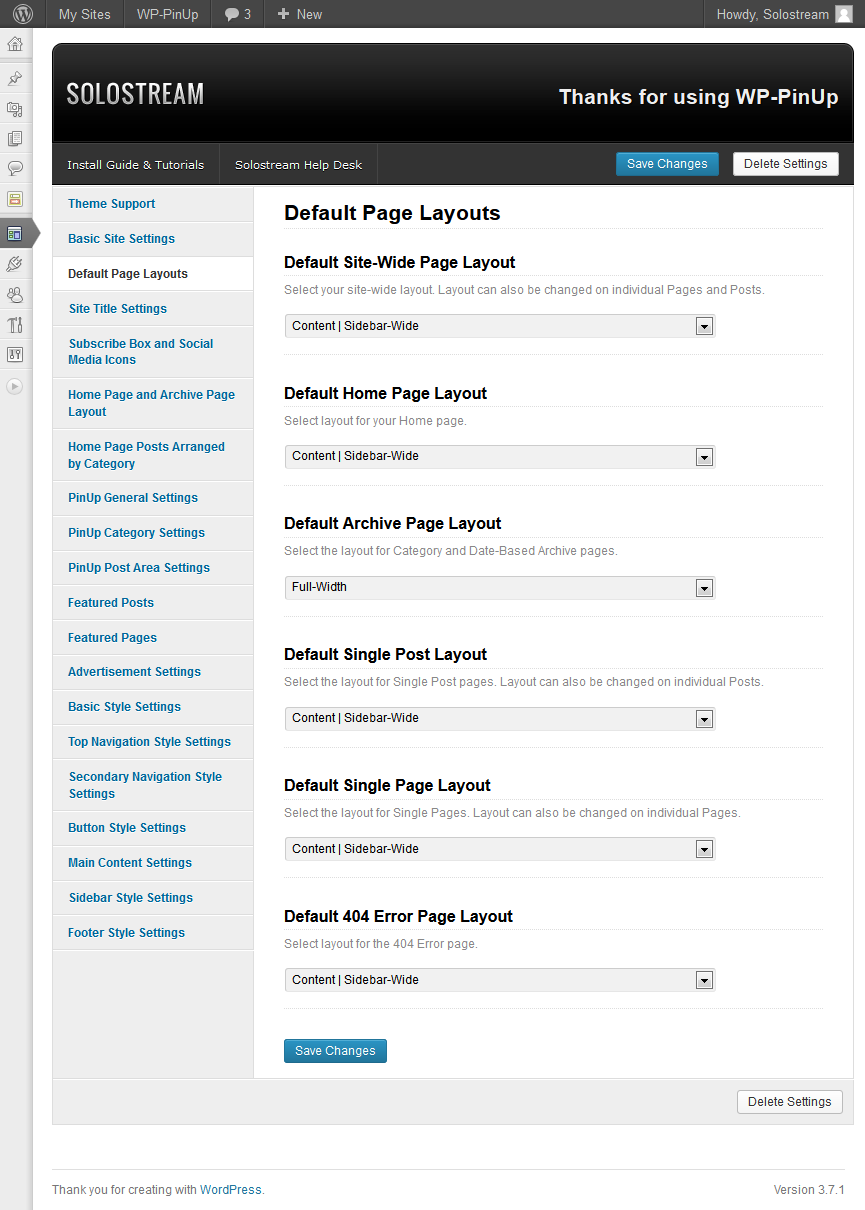Click 'Thanks for using WP-PinUp' header text
The height and width of the screenshot is (1210, 865).
[x=698, y=97]
